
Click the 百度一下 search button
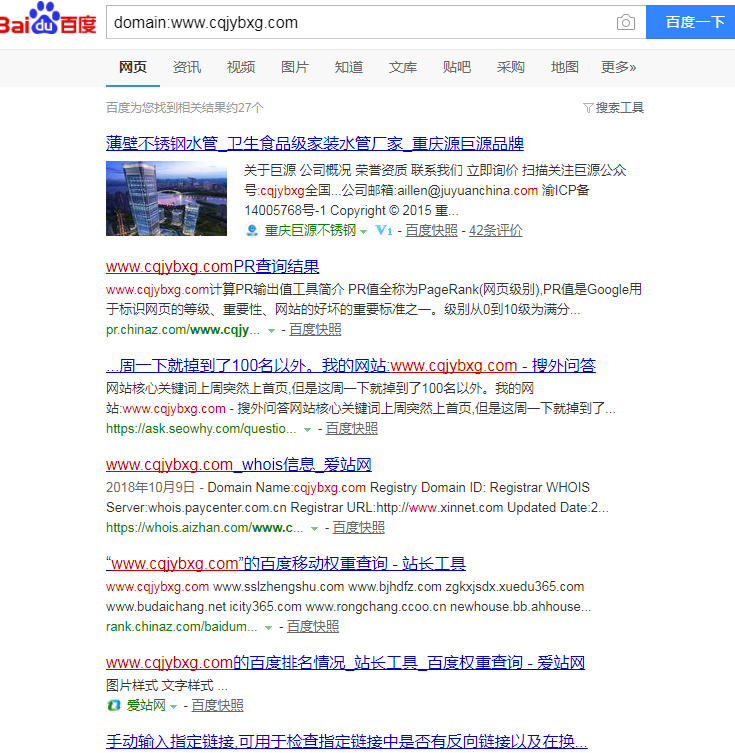(x=690, y=22)
